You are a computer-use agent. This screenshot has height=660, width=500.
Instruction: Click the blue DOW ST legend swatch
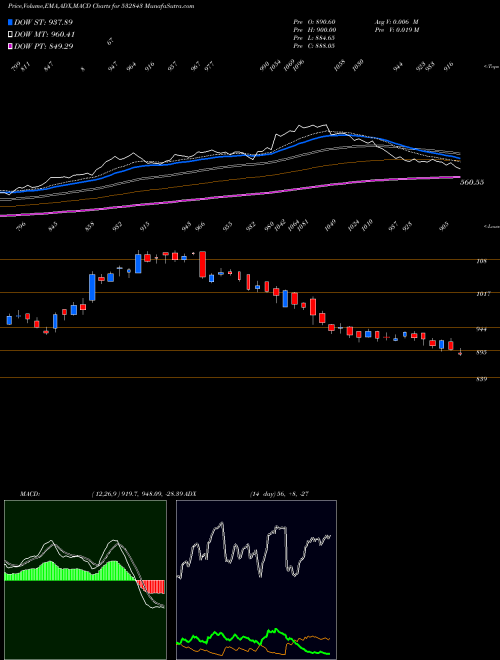click(x=11, y=22)
